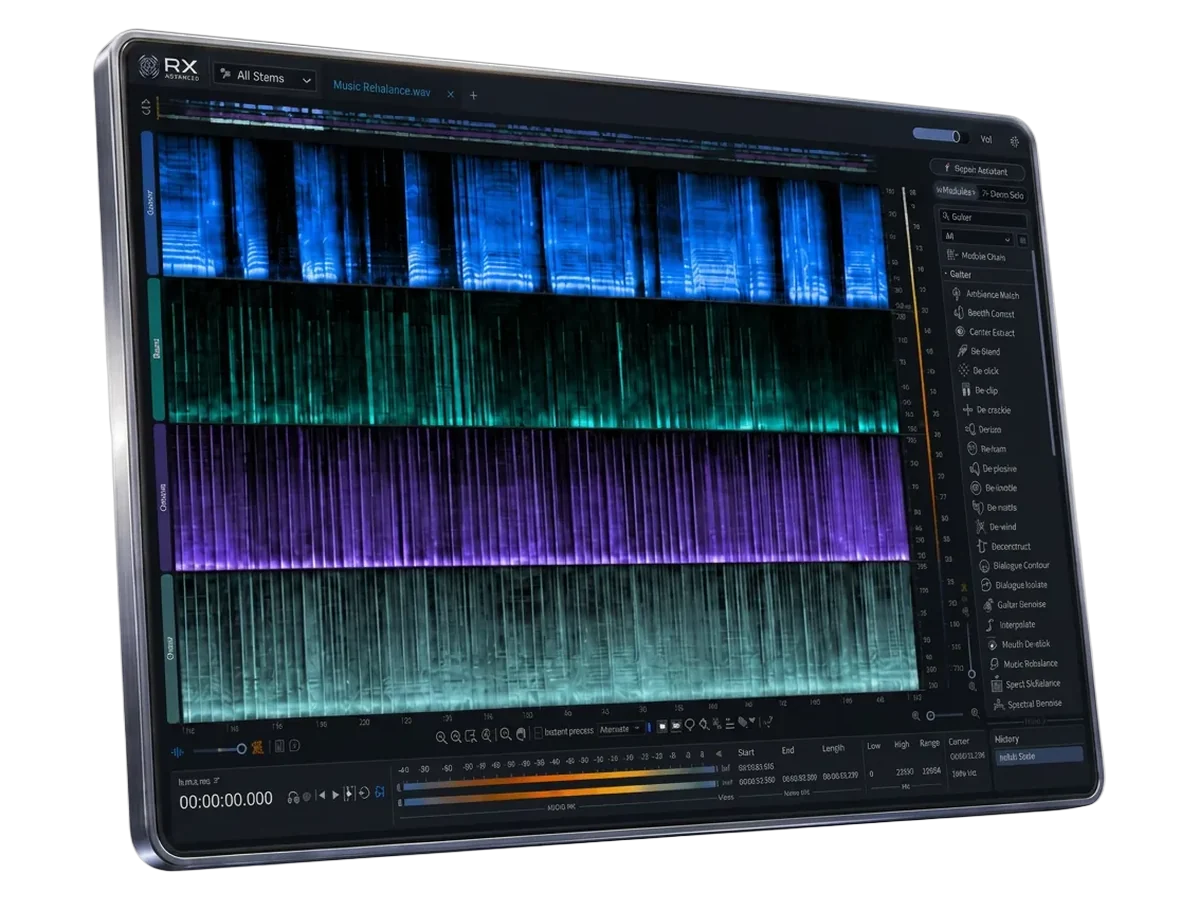
Task: Open the De-reverb module
Action: 992,488
